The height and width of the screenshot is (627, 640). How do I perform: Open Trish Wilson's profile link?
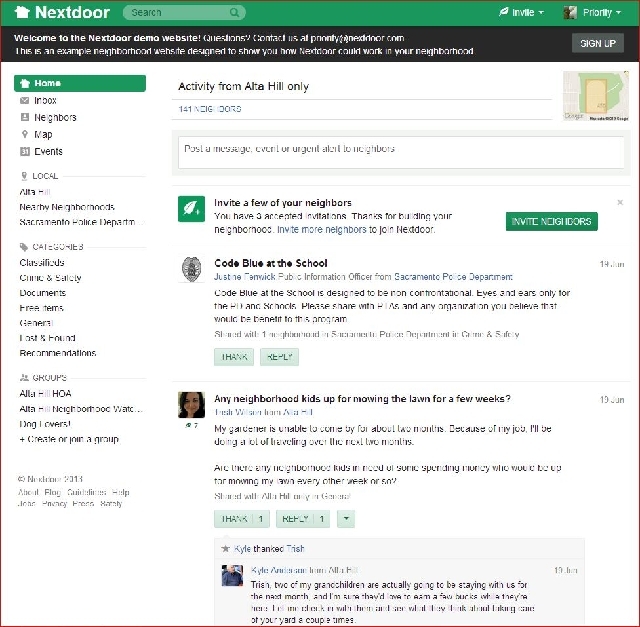point(238,412)
